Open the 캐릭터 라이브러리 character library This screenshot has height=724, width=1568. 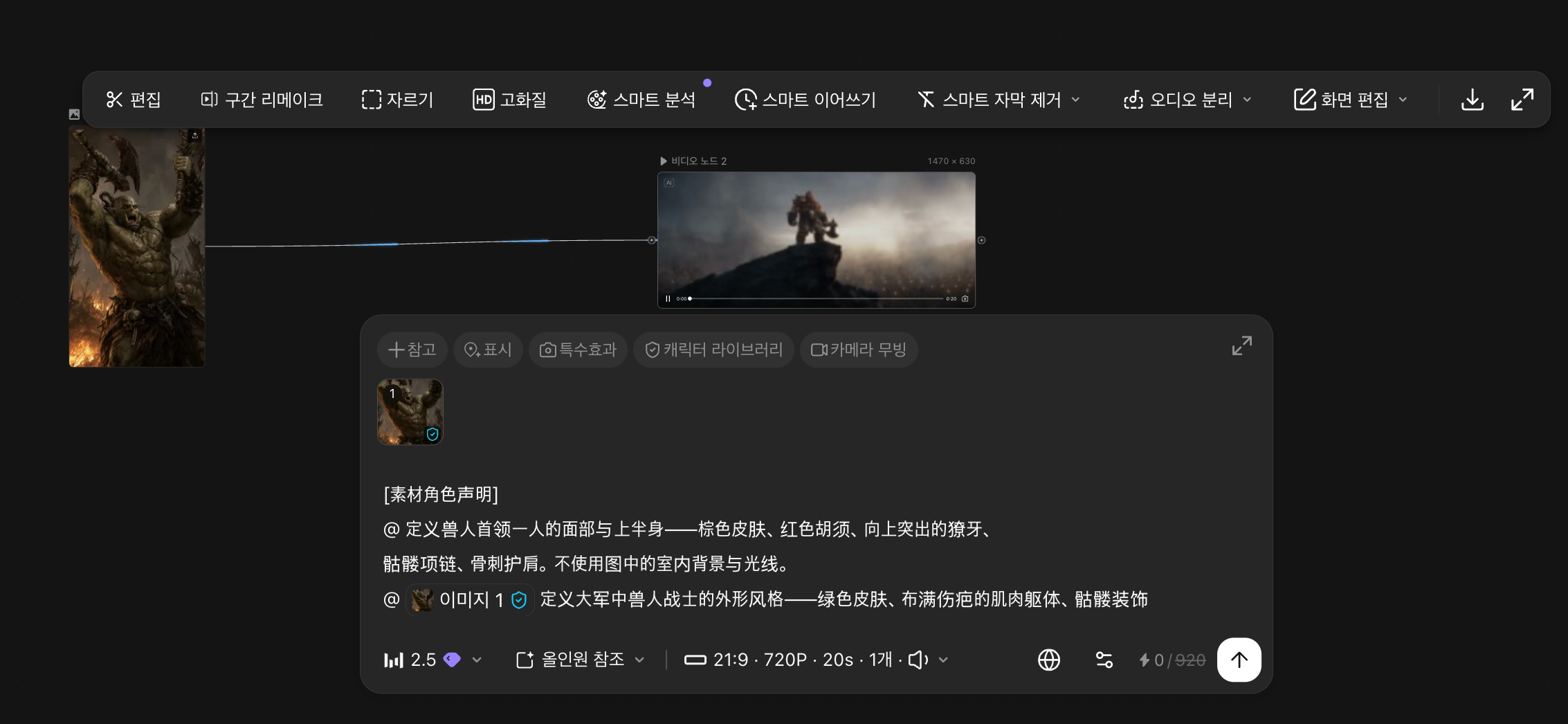713,350
